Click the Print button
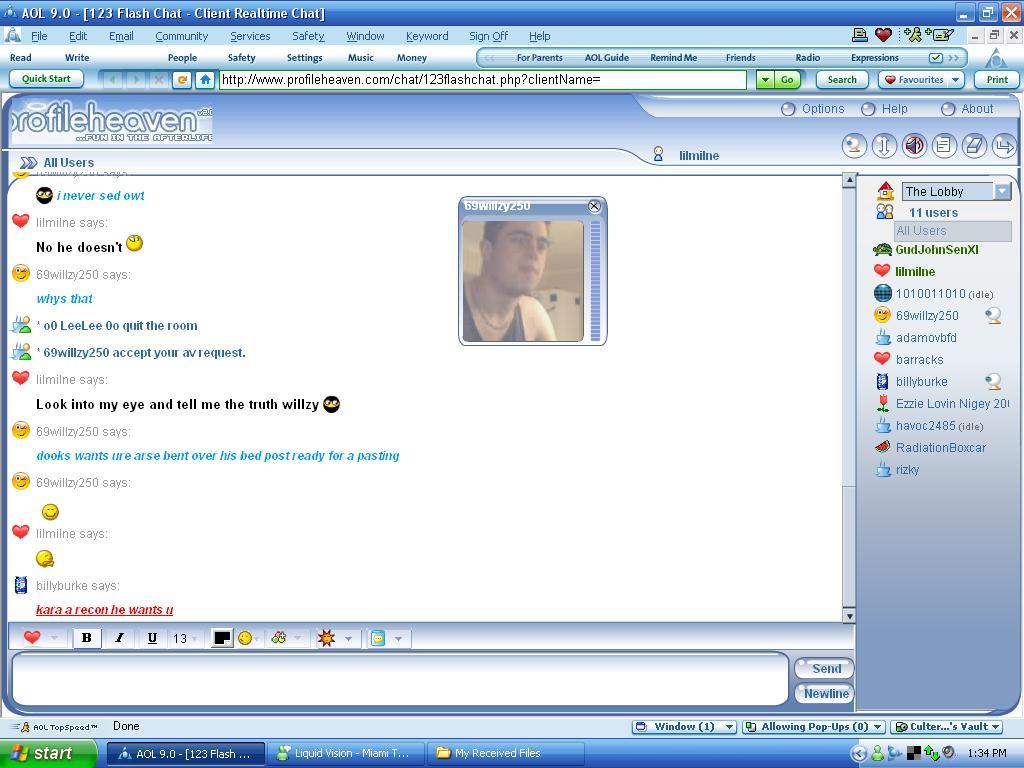This screenshot has height=768, width=1024. (x=997, y=80)
